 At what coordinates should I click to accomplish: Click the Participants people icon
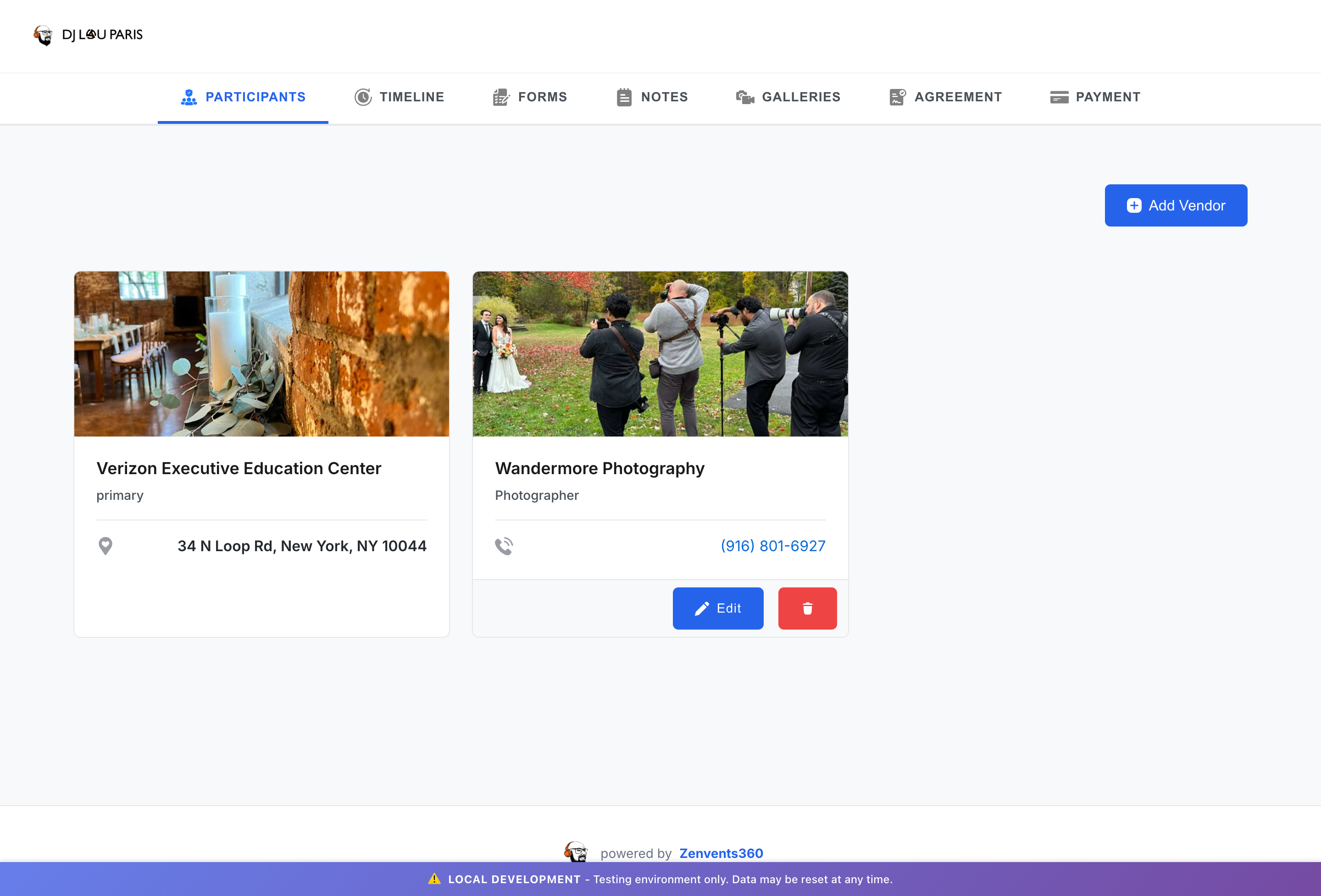coord(189,97)
